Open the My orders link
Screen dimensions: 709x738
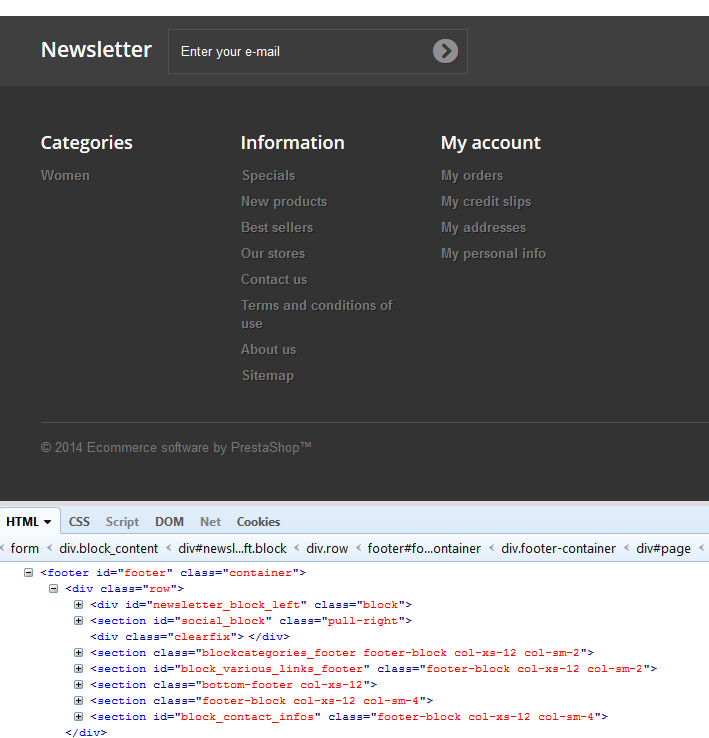coord(472,175)
